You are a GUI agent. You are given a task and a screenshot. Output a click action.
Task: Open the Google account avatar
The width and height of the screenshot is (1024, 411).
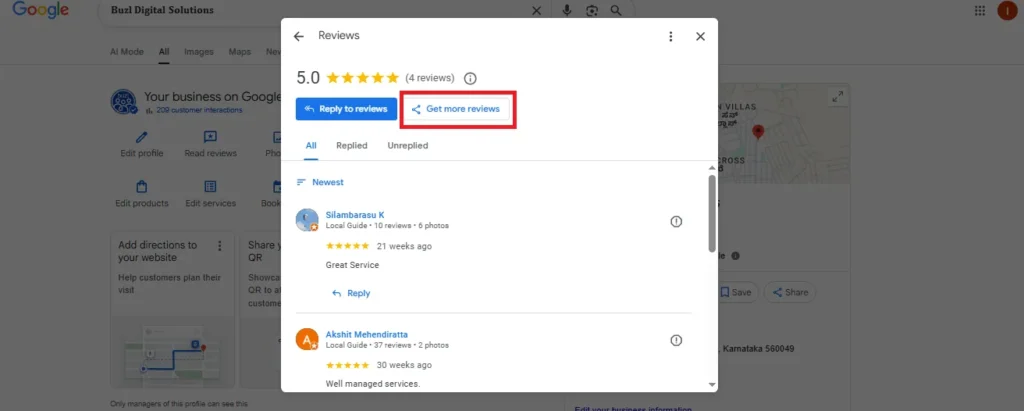click(x=1008, y=10)
